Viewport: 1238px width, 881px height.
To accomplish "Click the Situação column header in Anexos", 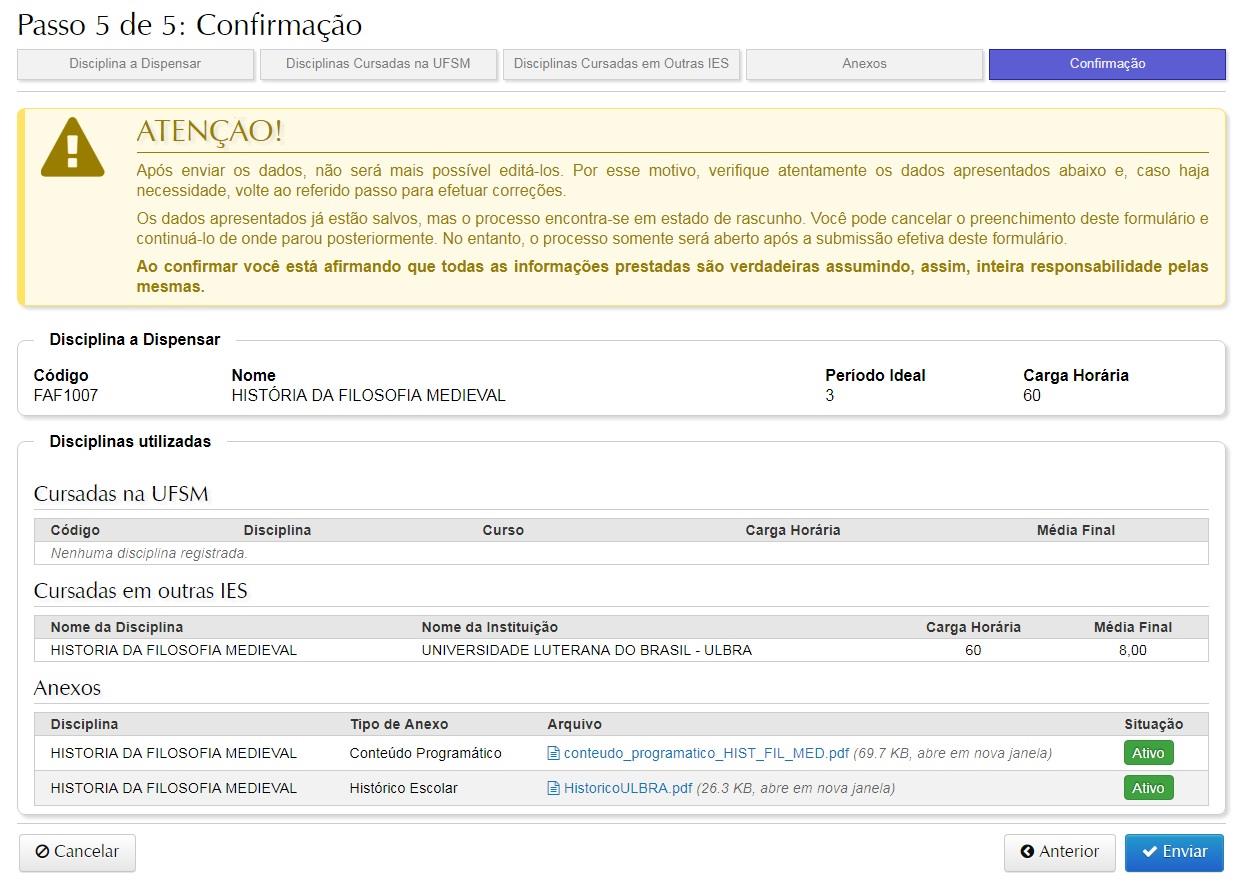I will [1153, 724].
